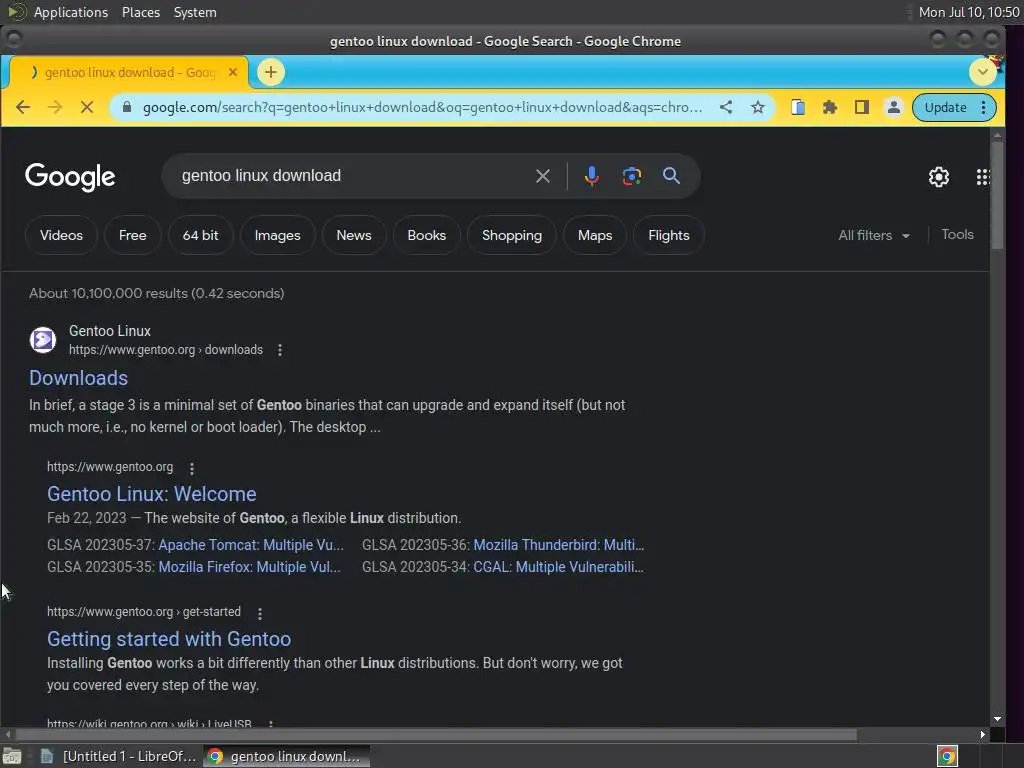Stop loading the page

pos(87,107)
